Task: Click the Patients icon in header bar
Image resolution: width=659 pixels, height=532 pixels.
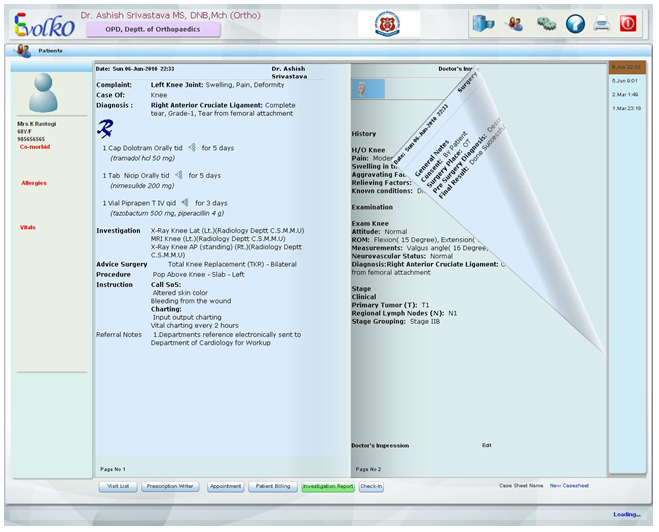Action: pyautogui.click(x=23, y=50)
